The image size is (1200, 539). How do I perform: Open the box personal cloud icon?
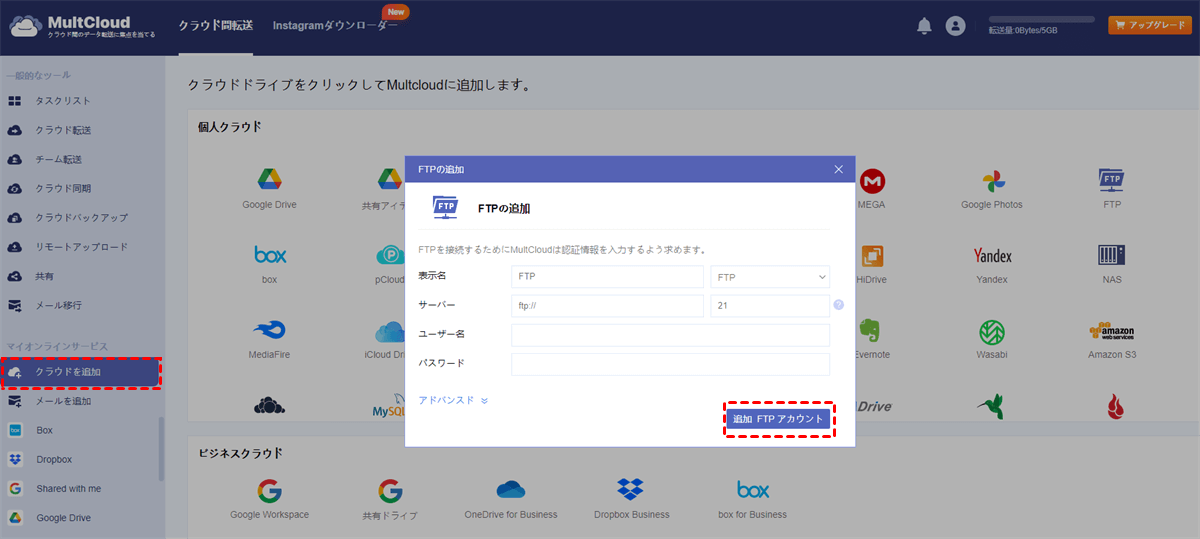[270, 255]
